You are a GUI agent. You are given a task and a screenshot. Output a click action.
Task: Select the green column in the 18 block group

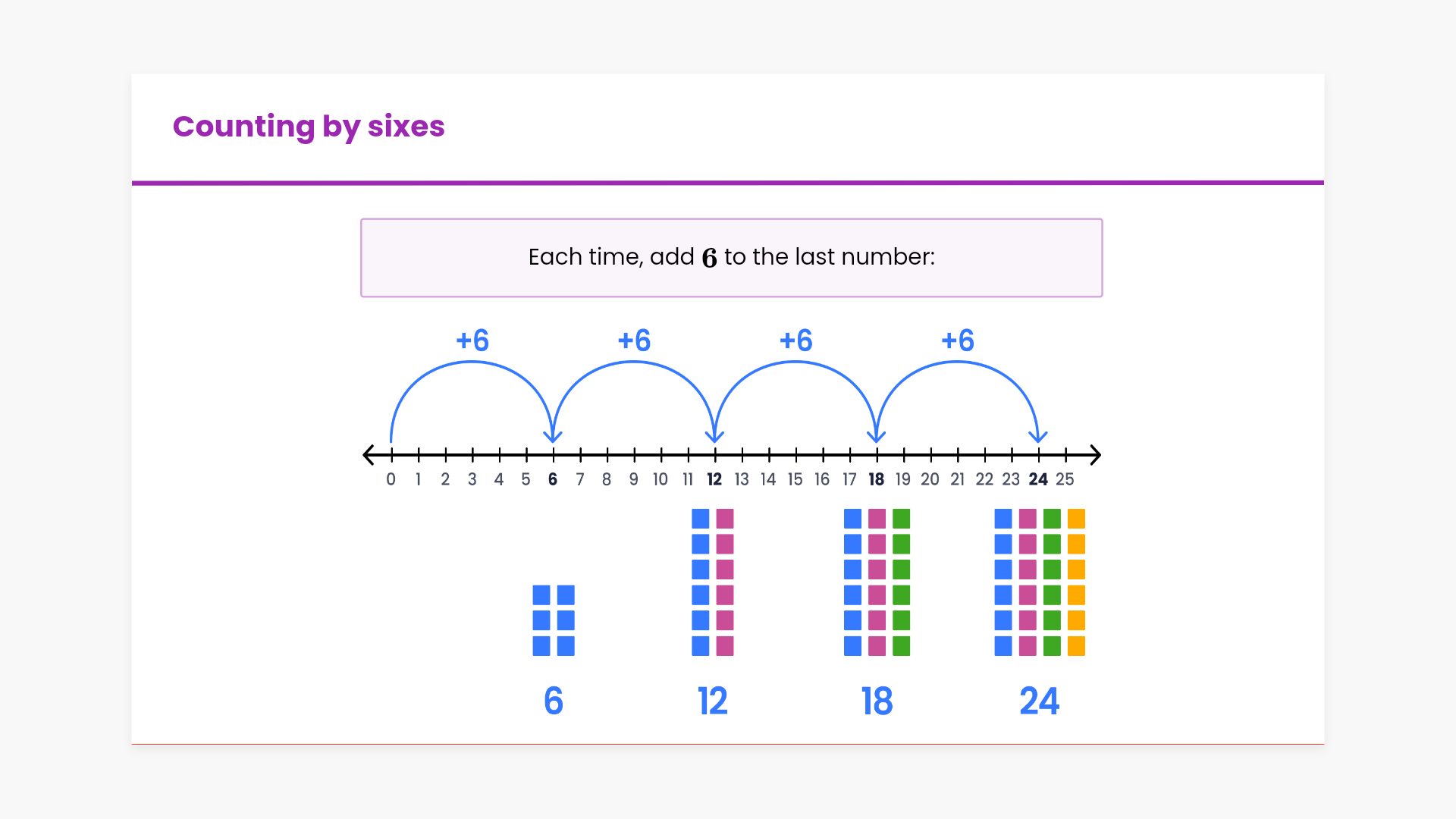point(901,582)
